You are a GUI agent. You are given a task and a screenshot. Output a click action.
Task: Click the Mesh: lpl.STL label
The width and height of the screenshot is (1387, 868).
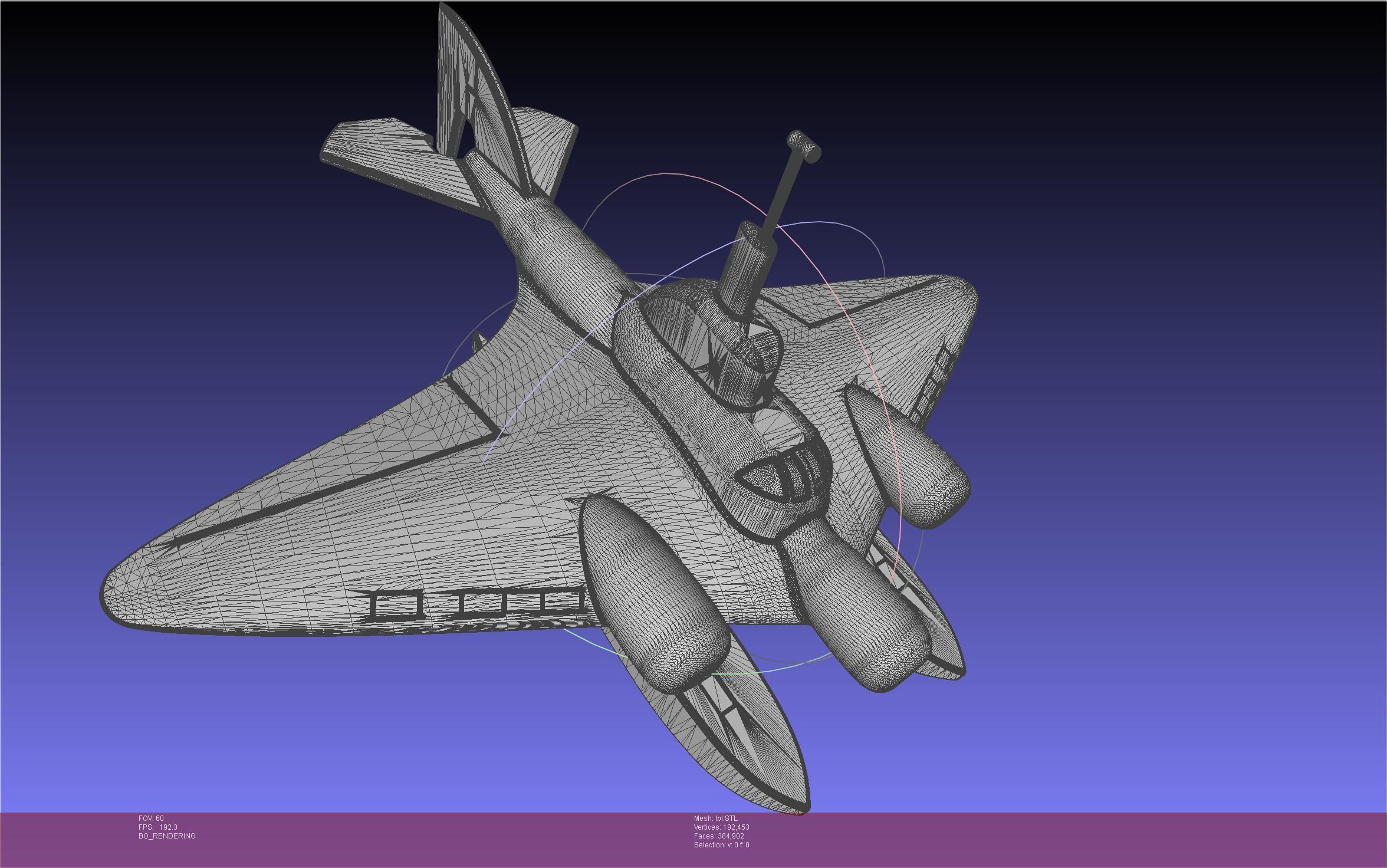click(715, 818)
